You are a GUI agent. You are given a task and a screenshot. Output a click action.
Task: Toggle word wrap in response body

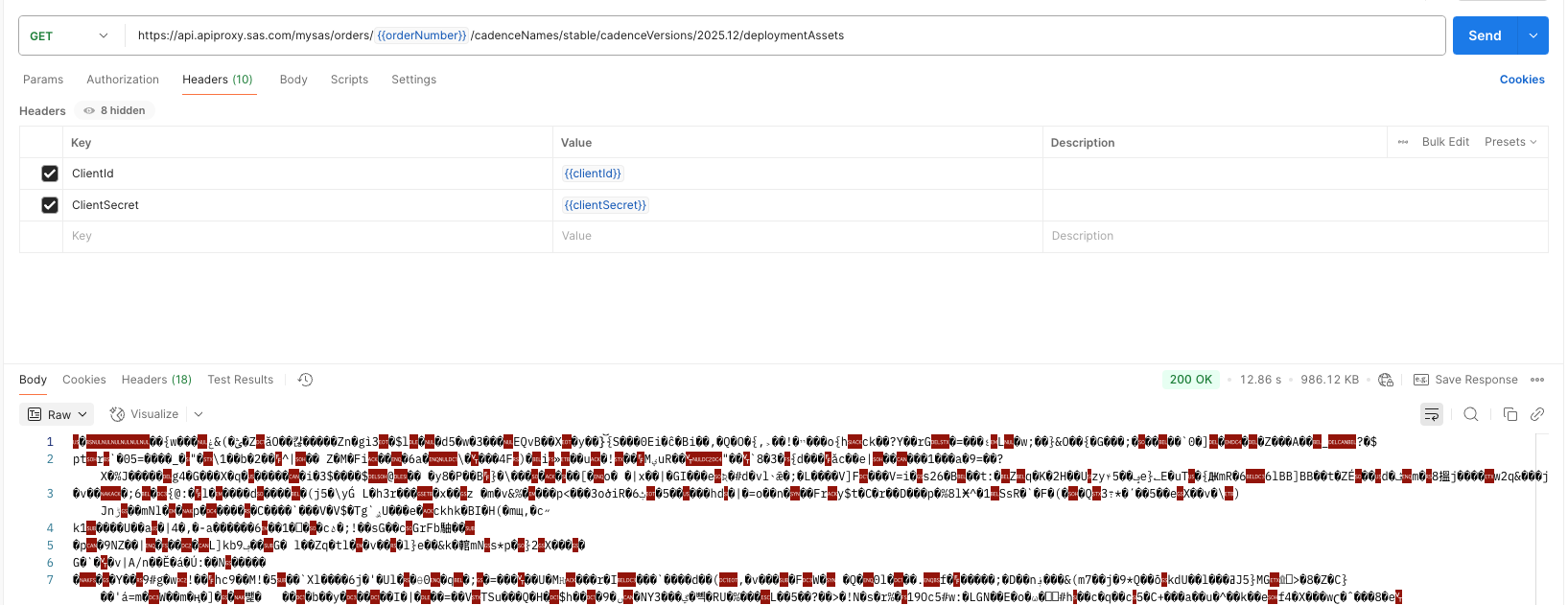pos(1431,414)
